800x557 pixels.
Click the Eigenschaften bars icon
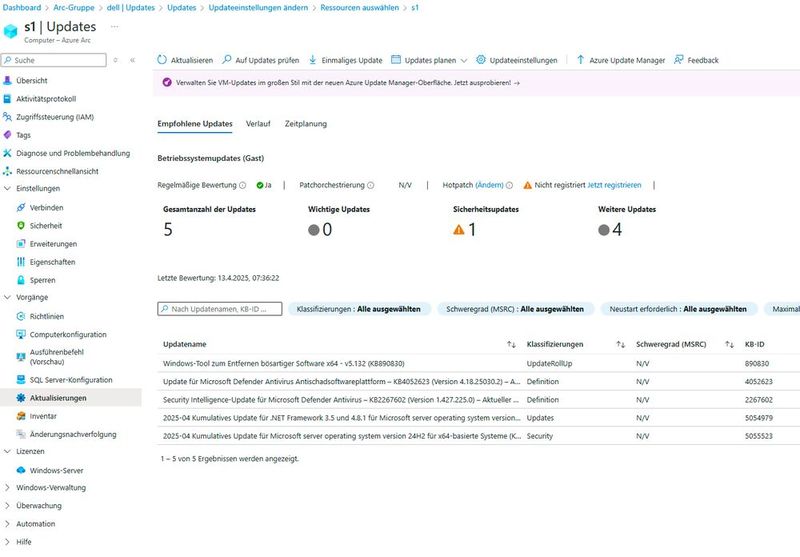coord(21,262)
